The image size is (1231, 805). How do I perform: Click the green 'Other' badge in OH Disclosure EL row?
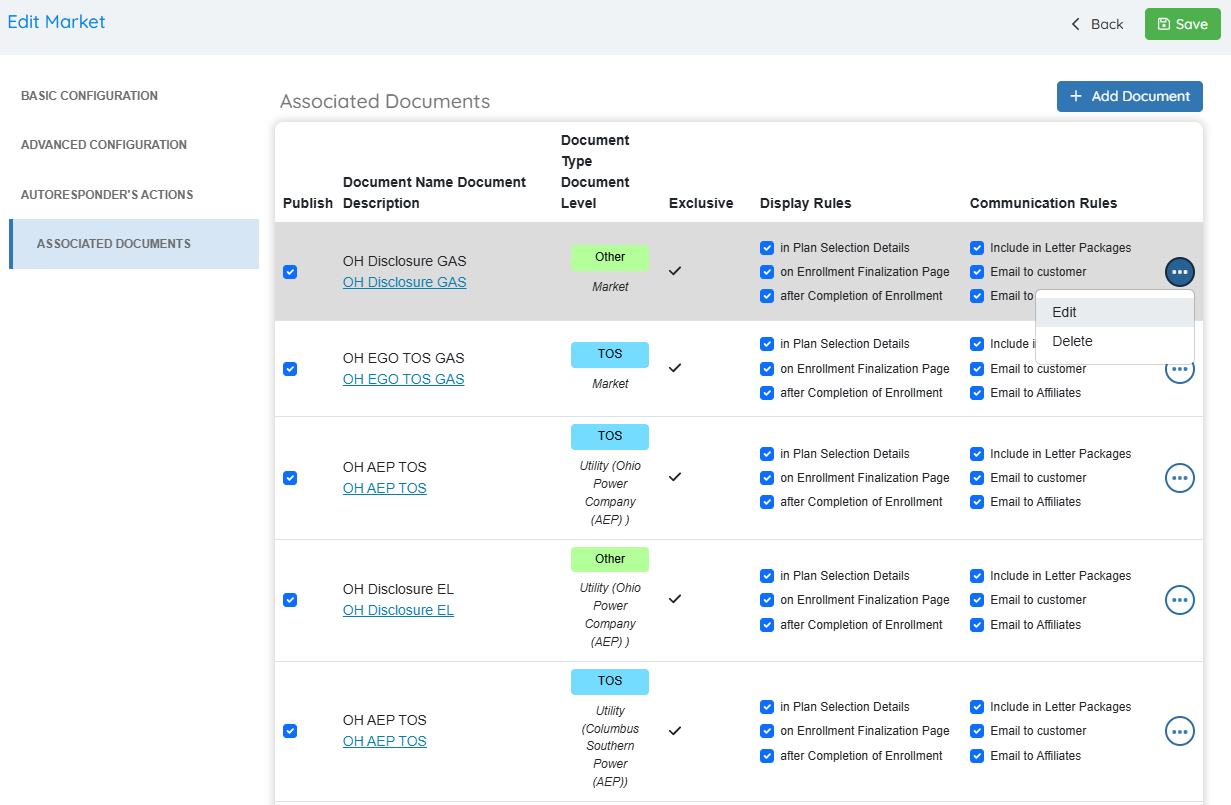tap(610, 559)
